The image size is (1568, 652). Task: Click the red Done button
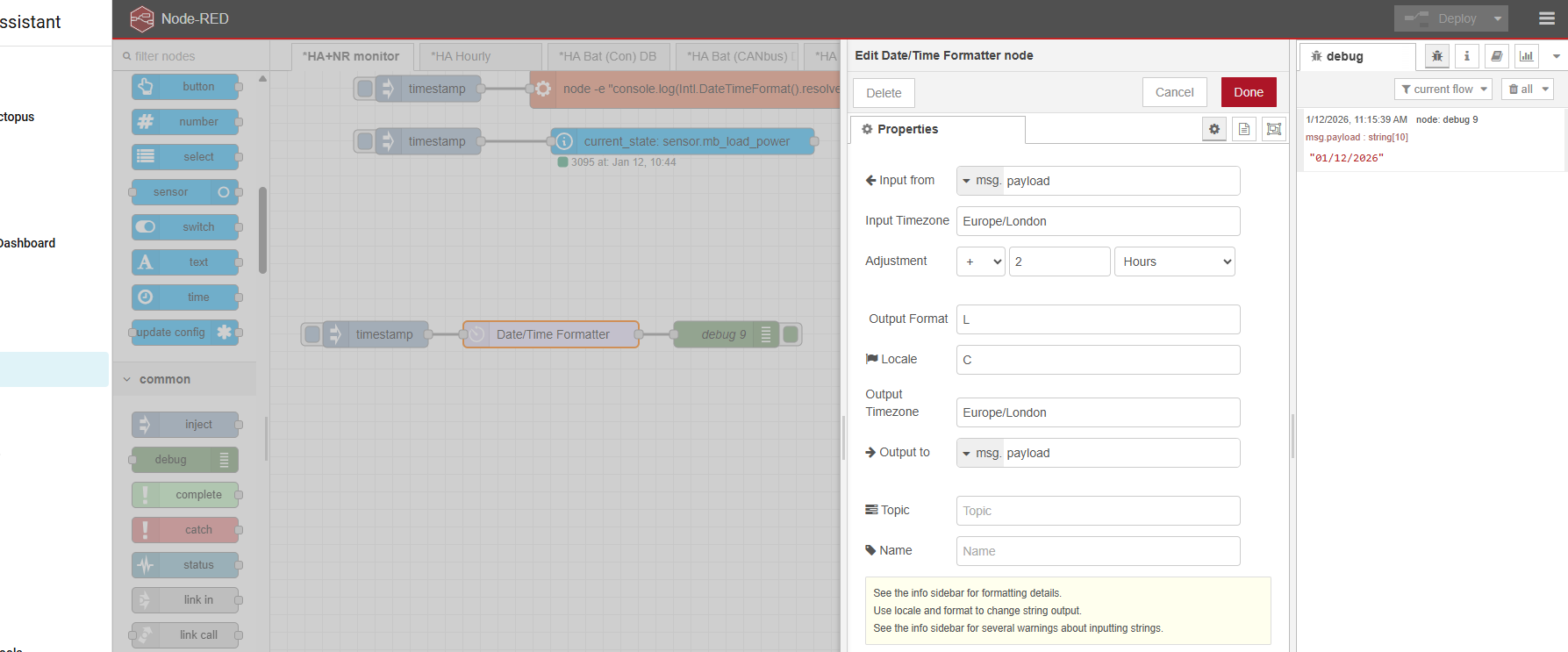tap(1248, 92)
